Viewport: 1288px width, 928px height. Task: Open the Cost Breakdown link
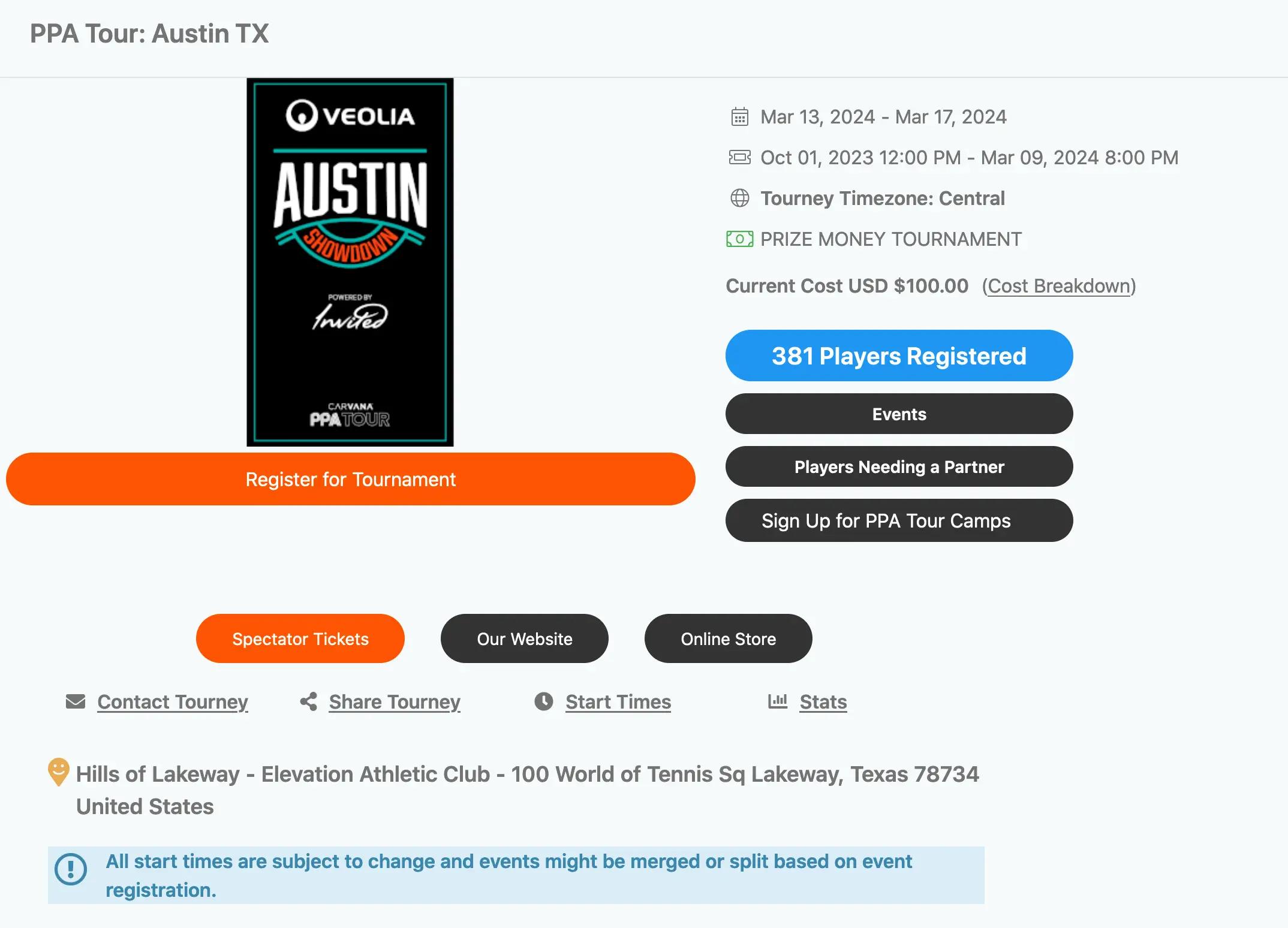[x=1059, y=286]
